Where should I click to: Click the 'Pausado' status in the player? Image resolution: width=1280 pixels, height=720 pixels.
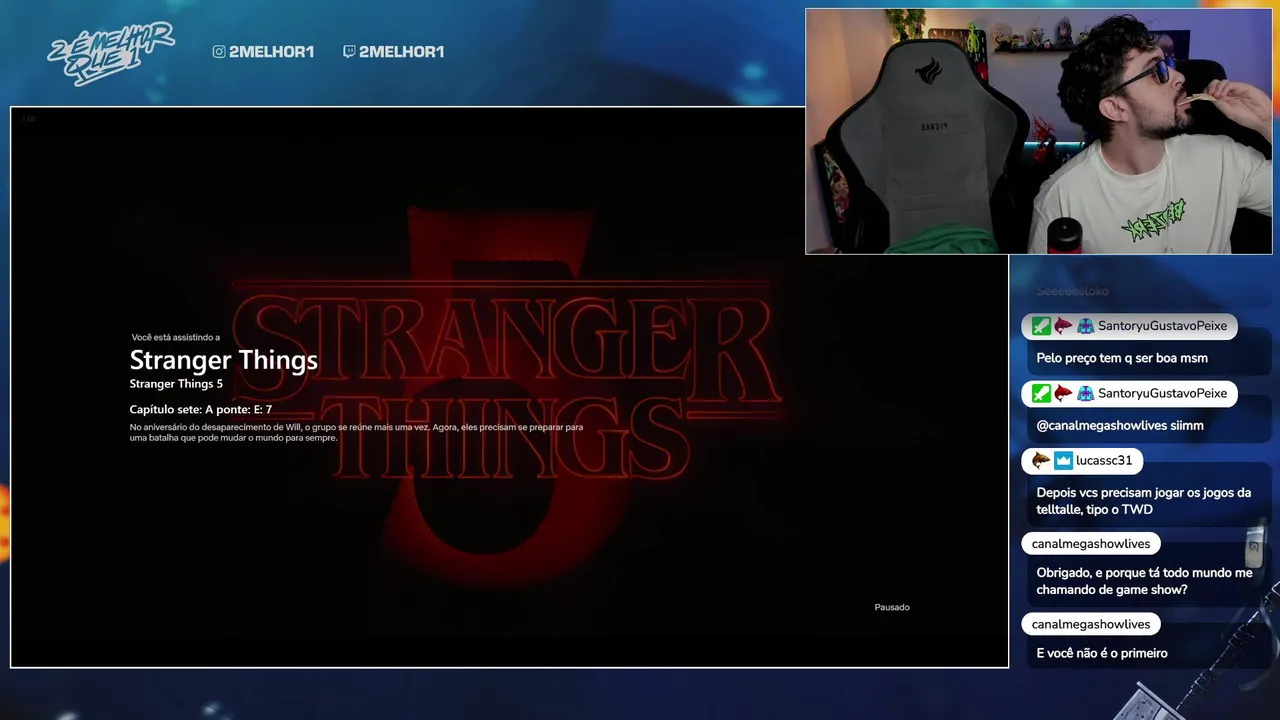892,607
